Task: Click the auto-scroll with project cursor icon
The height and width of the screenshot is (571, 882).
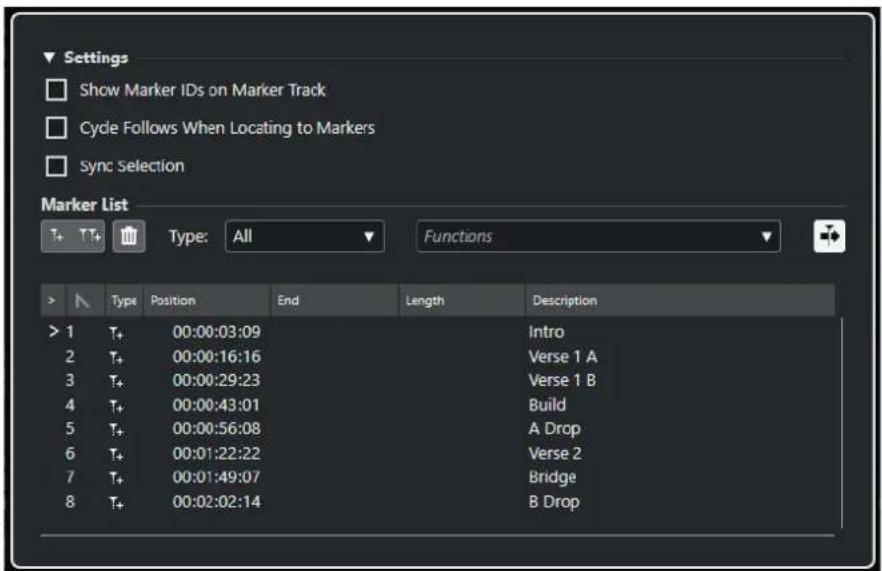Action: click(829, 236)
